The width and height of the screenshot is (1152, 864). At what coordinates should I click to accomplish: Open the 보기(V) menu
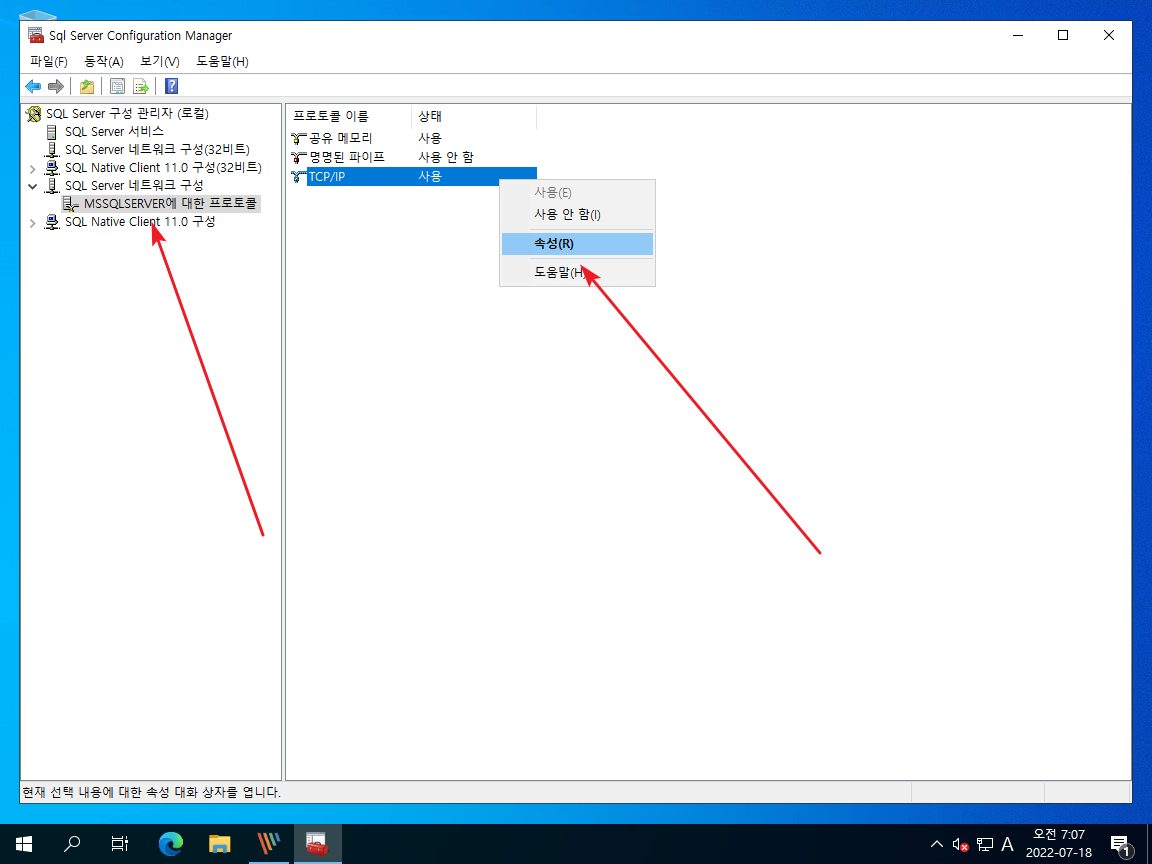coord(159,62)
